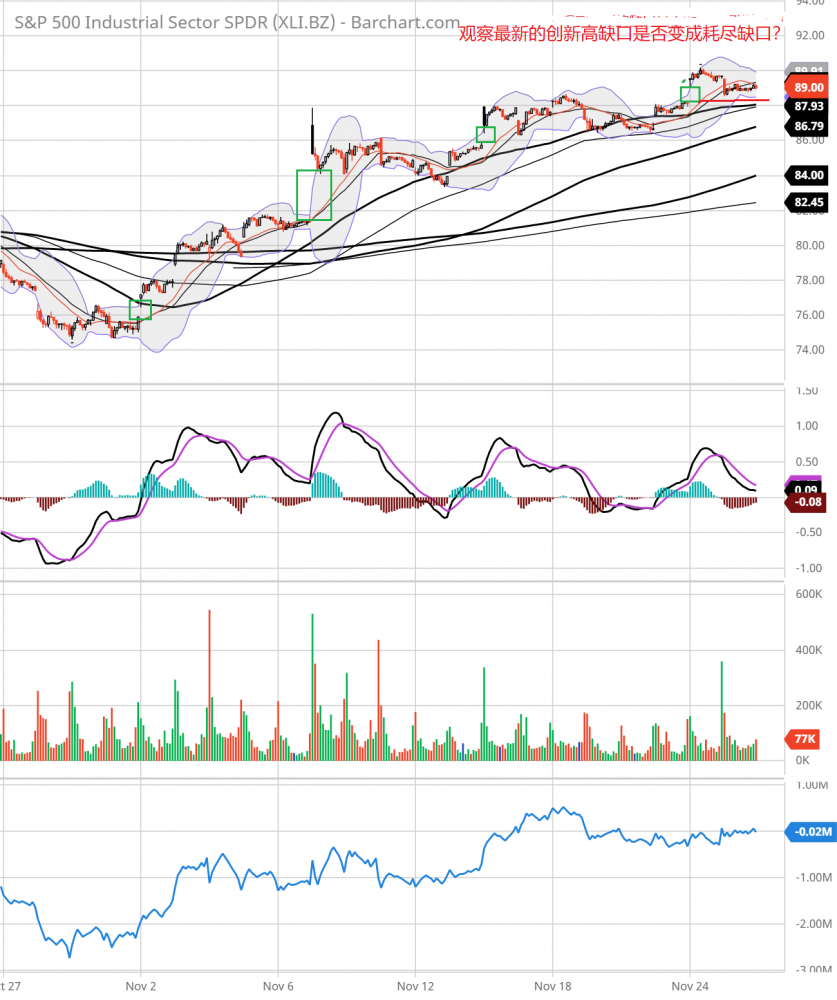837x1000 pixels.
Task: Select the blue -0.02M indicator value label
Action: 810,831
